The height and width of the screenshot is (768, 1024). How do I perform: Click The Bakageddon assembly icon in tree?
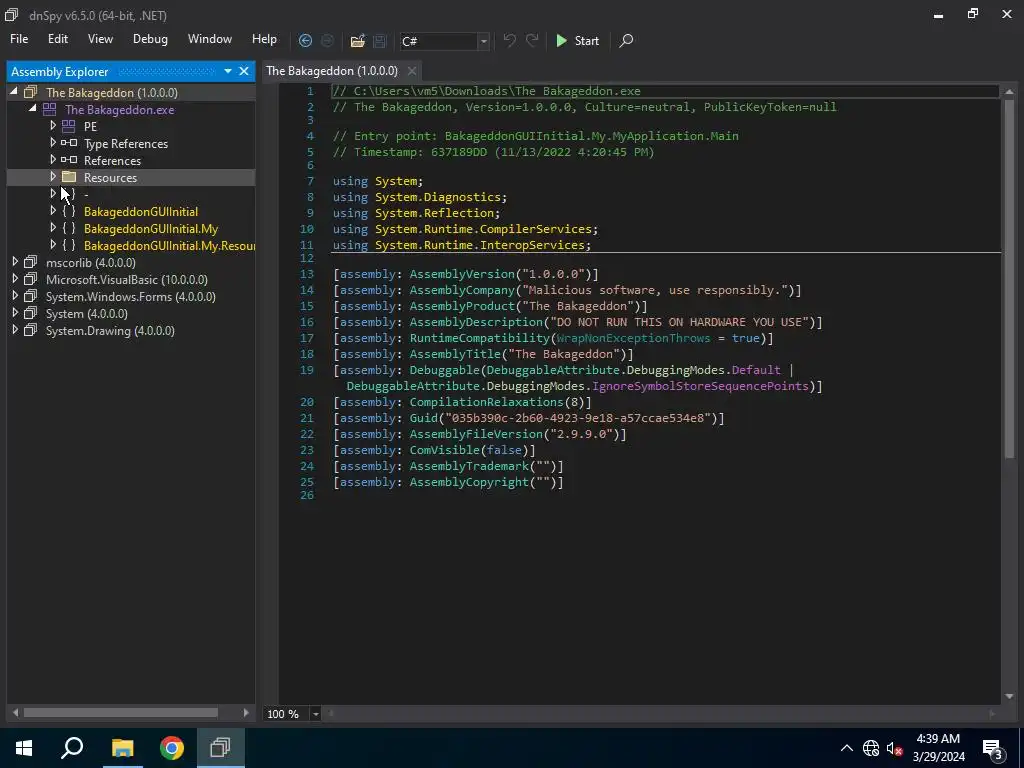[x=30, y=92]
